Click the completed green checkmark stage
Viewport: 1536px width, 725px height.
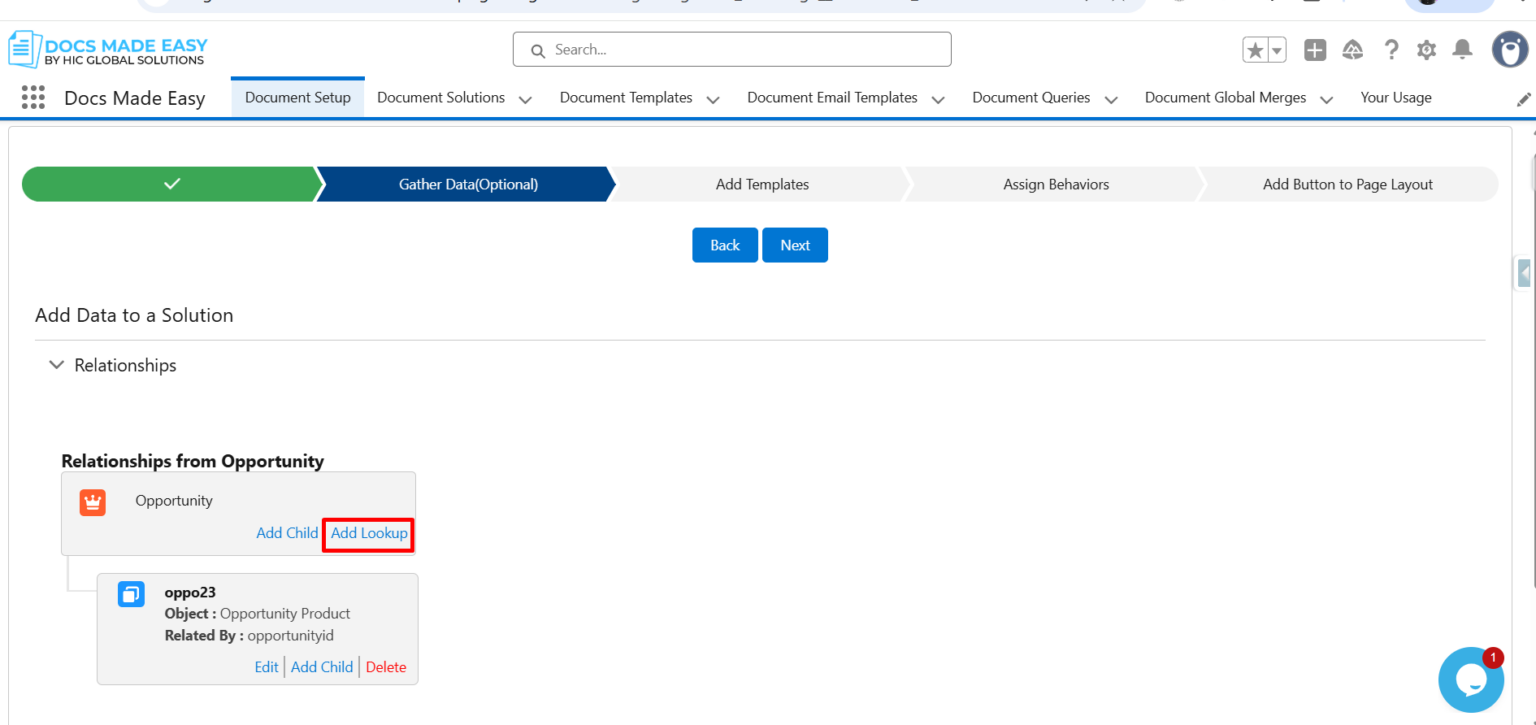tap(170, 184)
